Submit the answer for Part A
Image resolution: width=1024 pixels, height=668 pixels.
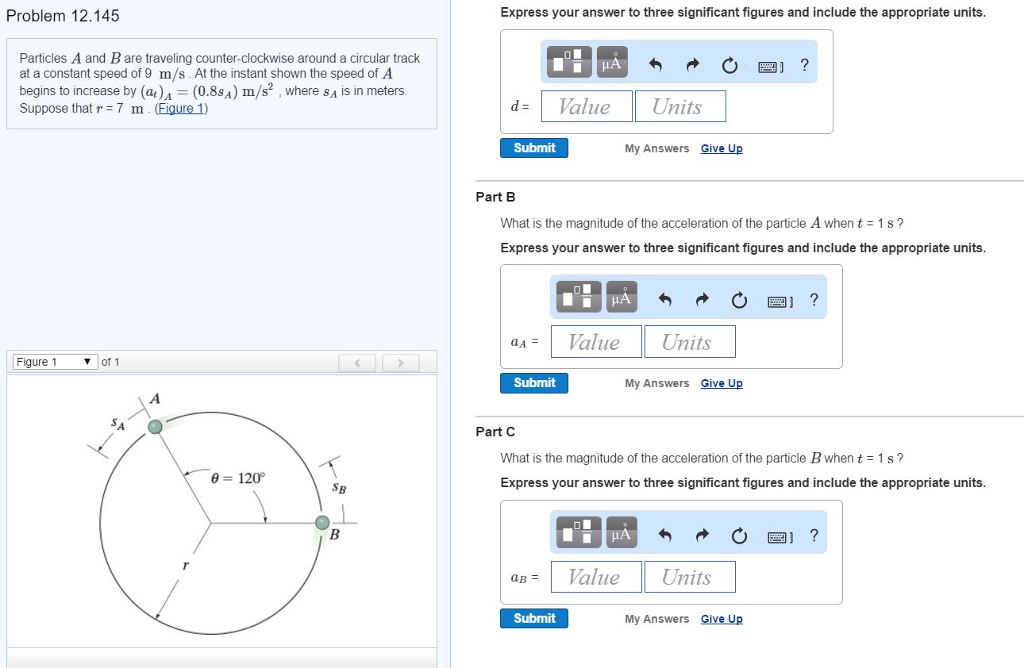tap(534, 147)
